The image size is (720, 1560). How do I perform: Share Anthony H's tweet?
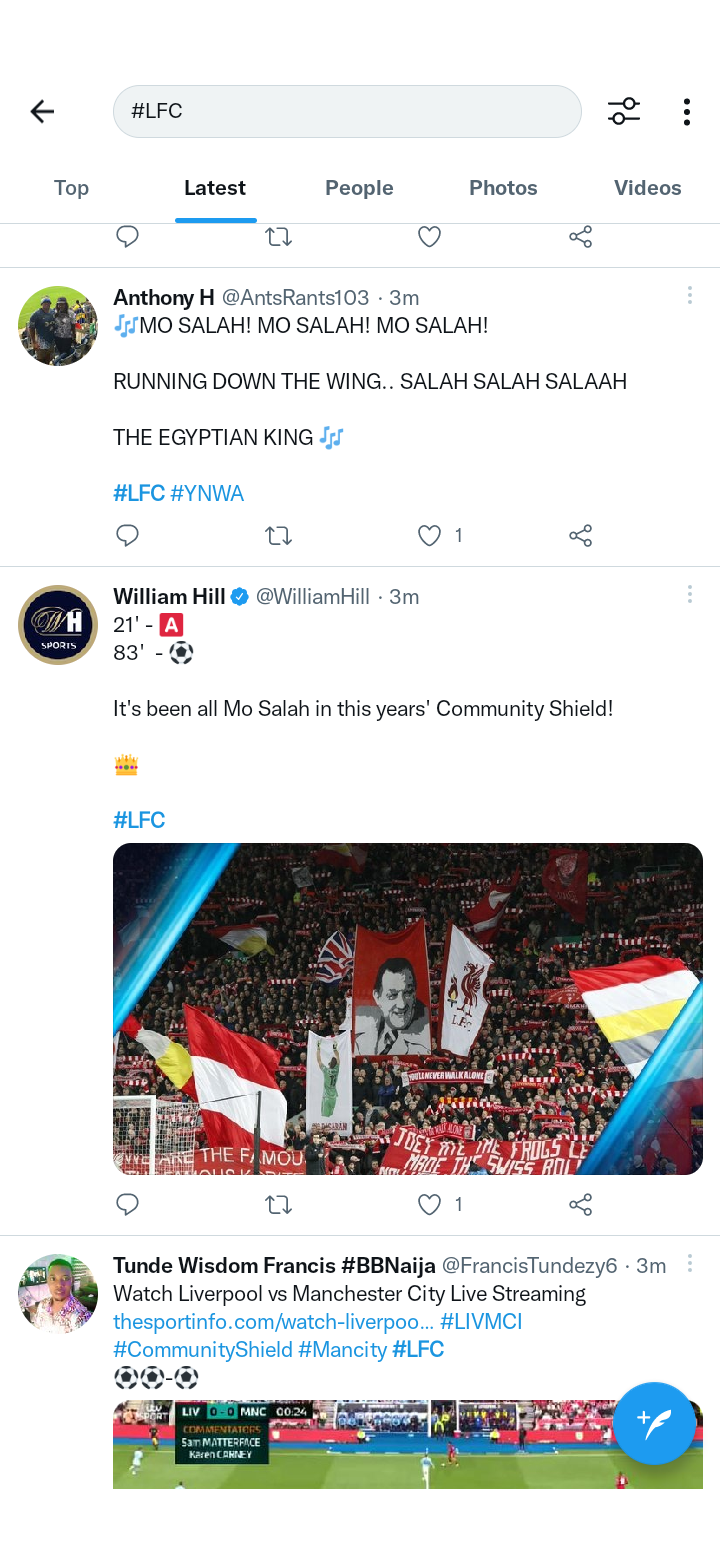tap(581, 536)
